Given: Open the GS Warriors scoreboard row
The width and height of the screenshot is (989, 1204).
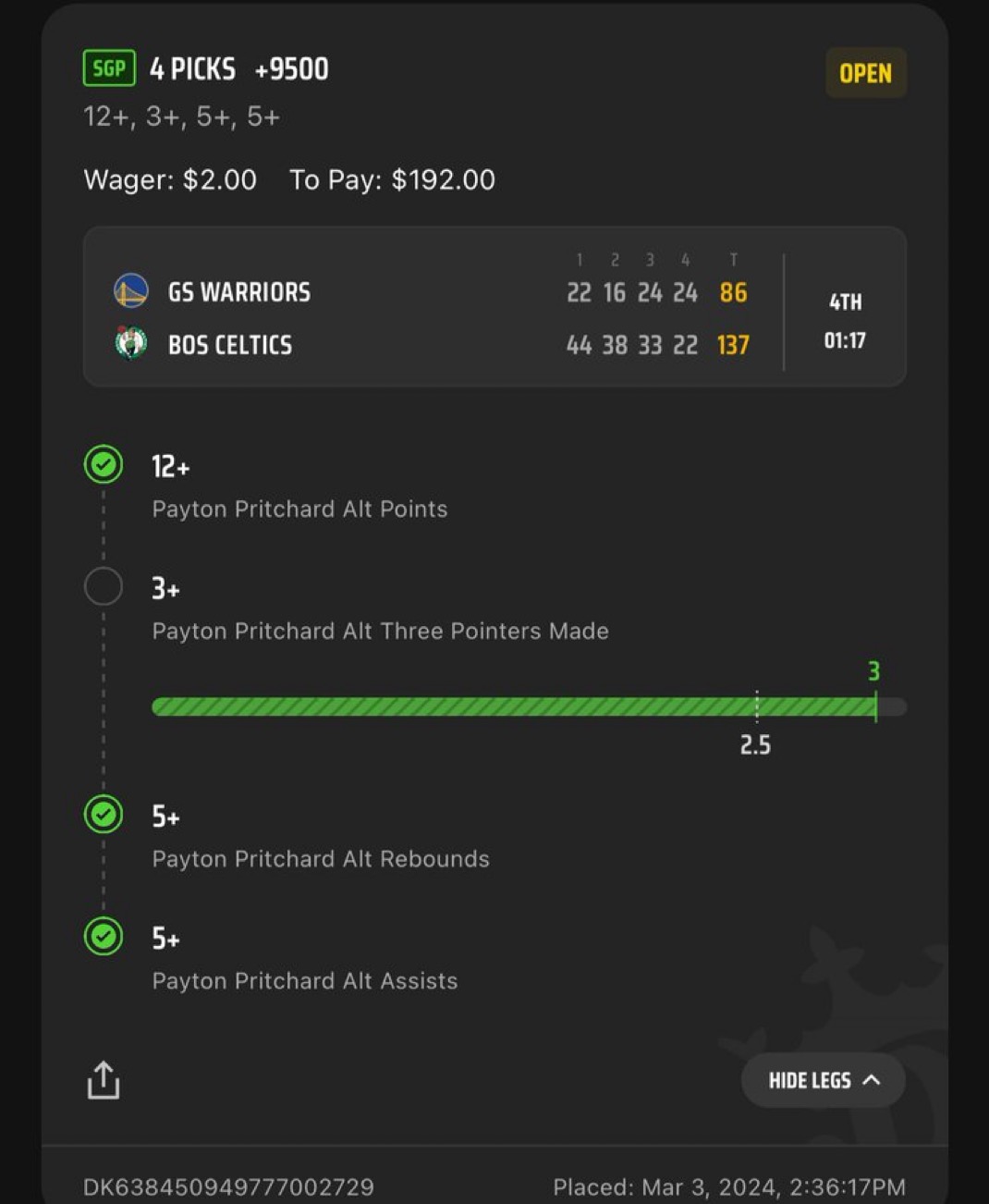Looking at the screenshot, I should pyautogui.click(x=431, y=292).
